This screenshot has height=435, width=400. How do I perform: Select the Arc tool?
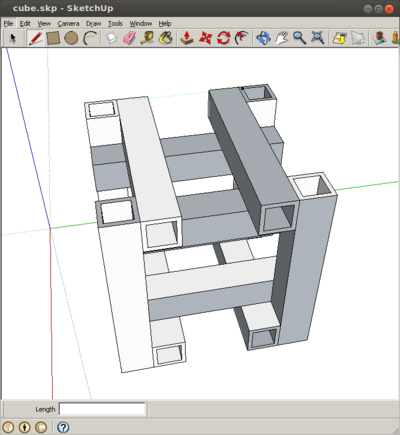89,38
